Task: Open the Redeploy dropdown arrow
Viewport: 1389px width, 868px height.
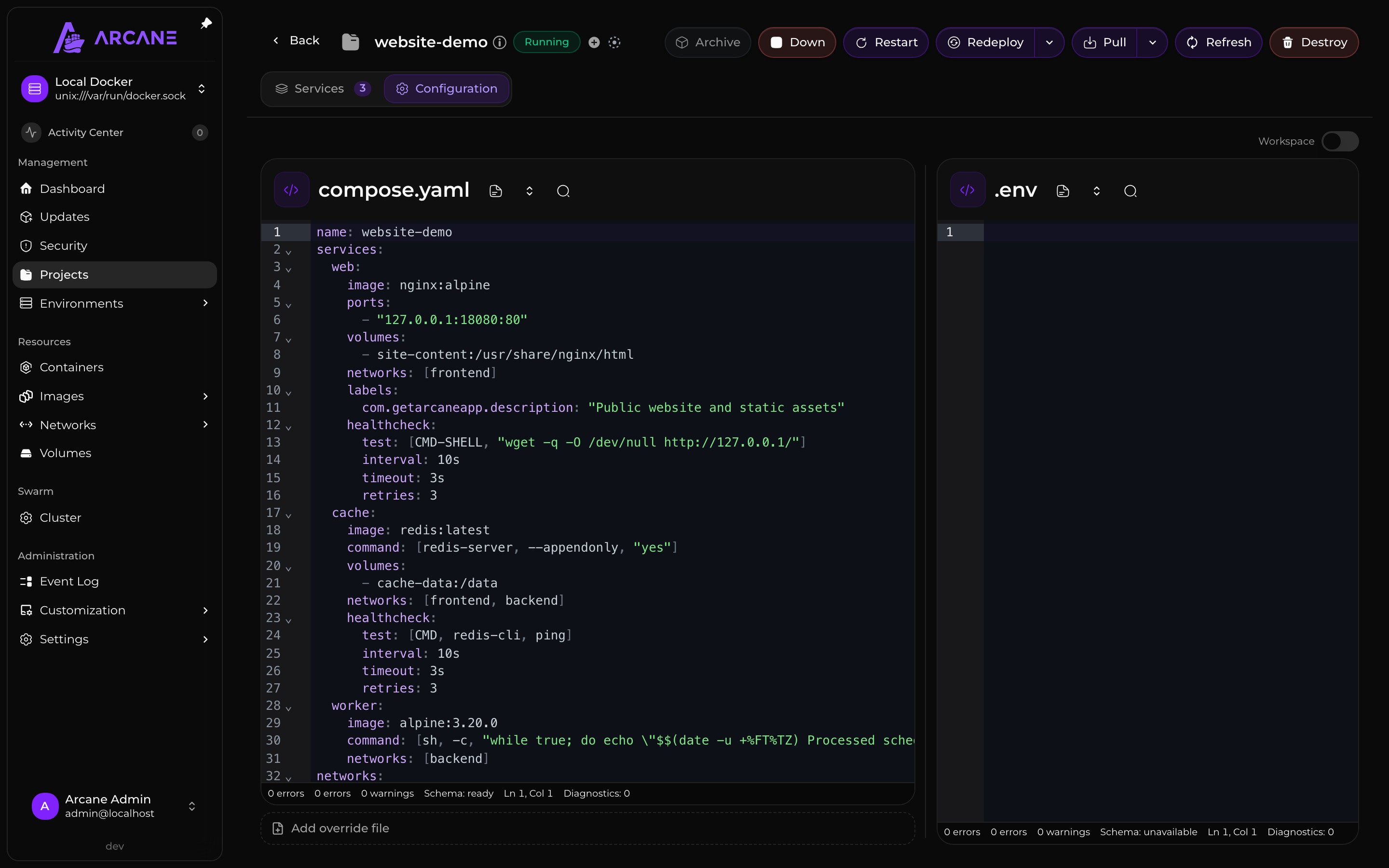Action: pos(1049,42)
